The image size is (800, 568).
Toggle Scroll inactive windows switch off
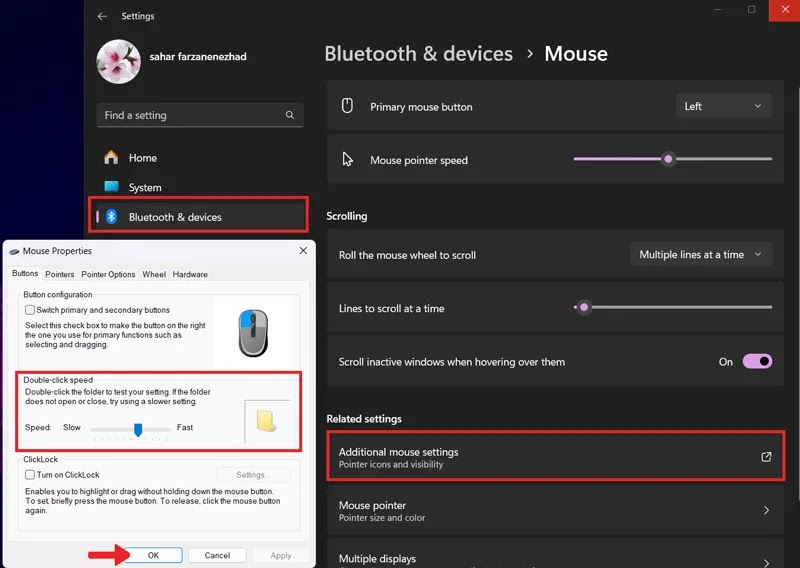(757, 361)
